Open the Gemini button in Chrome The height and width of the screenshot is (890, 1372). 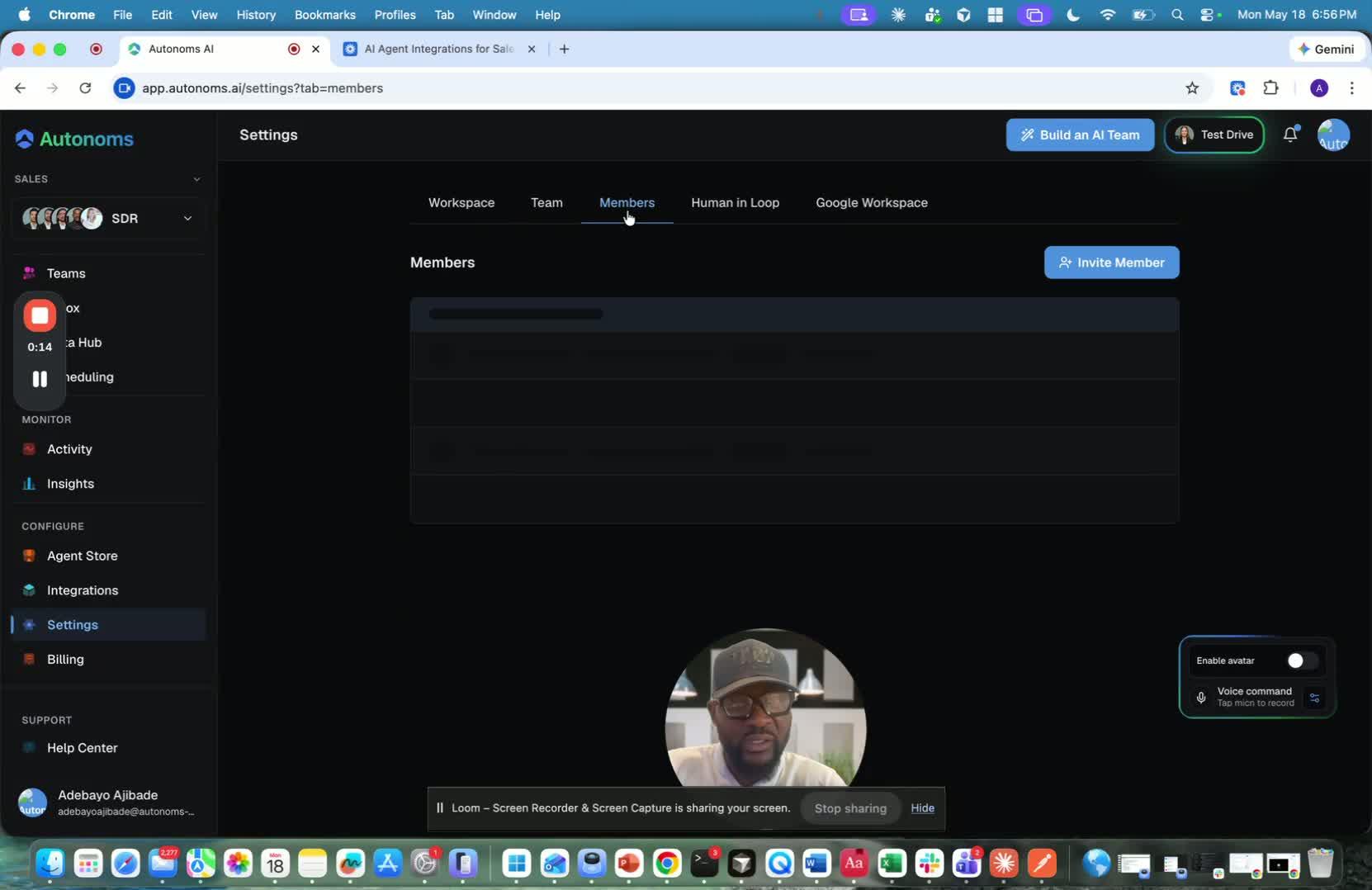click(1326, 49)
